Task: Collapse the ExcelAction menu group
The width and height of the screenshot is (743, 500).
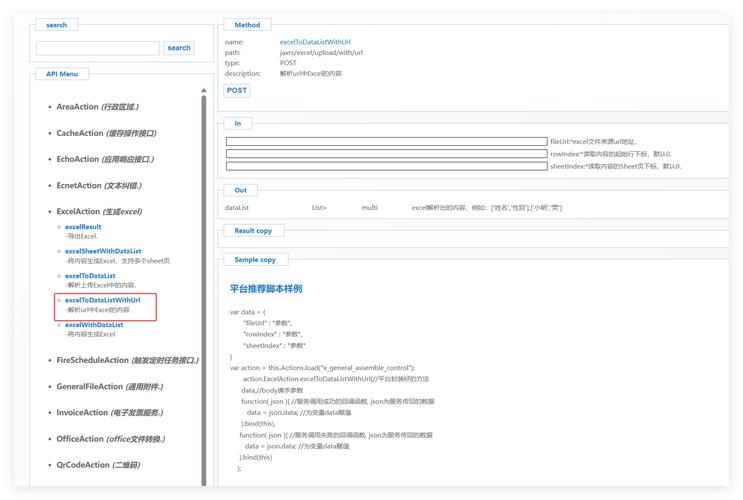Action: (99, 212)
